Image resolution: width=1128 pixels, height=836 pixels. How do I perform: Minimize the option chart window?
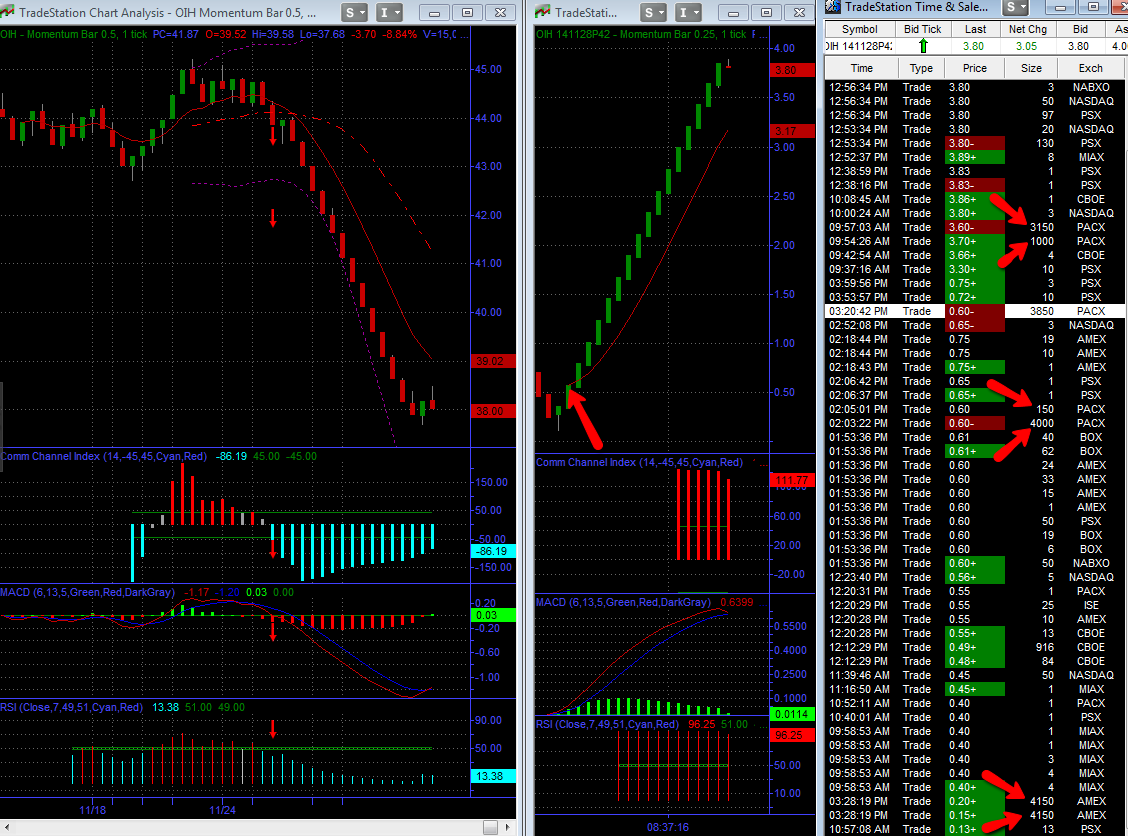click(x=733, y=13)
